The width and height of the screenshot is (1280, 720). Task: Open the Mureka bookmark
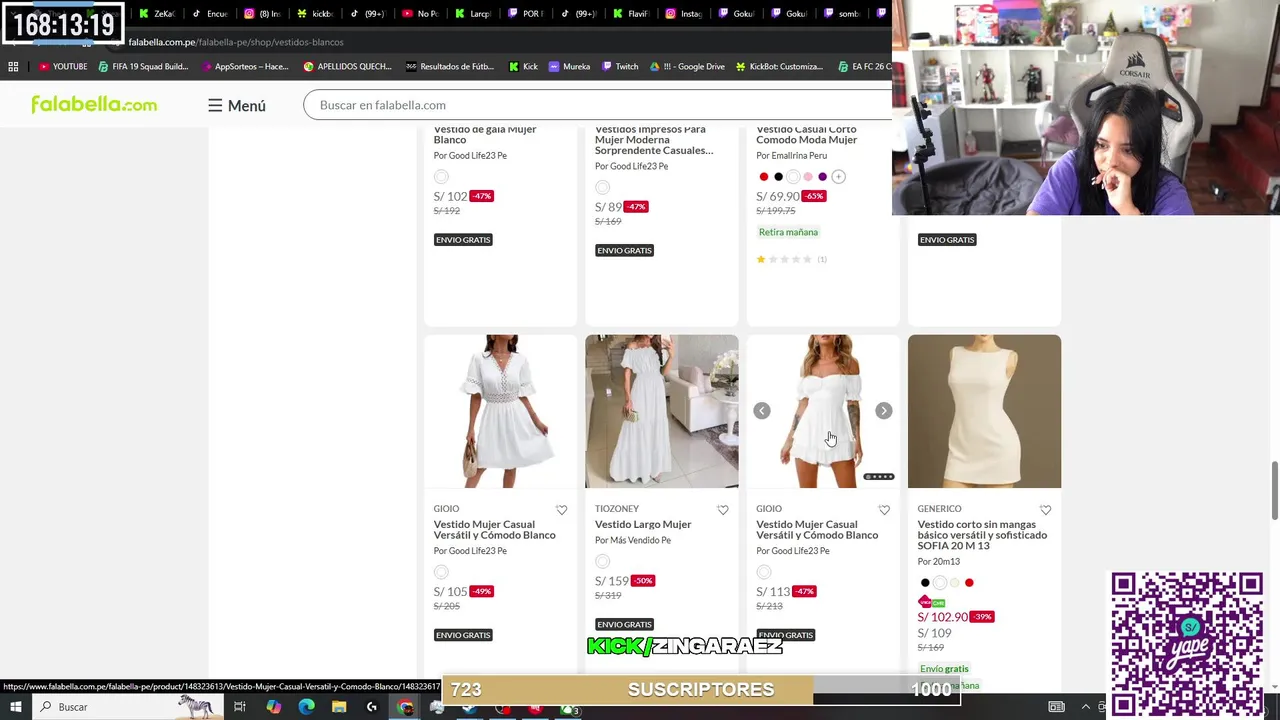tap(569, 67)
